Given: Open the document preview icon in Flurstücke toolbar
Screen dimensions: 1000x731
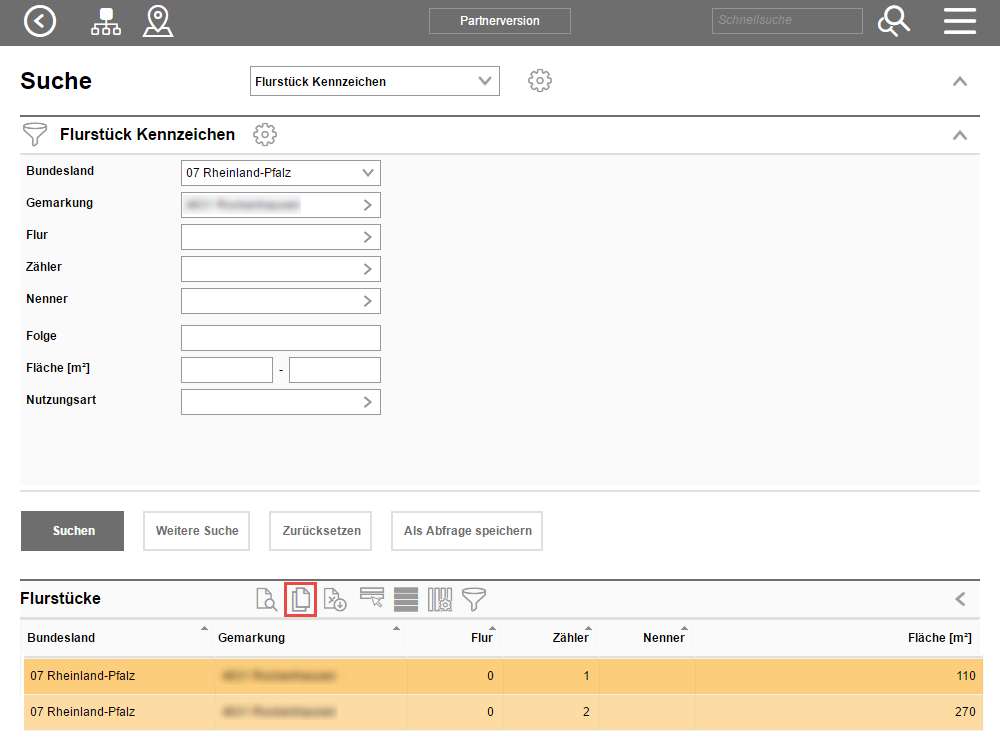Looking at the screenshot, I should (x=267, y=599).
